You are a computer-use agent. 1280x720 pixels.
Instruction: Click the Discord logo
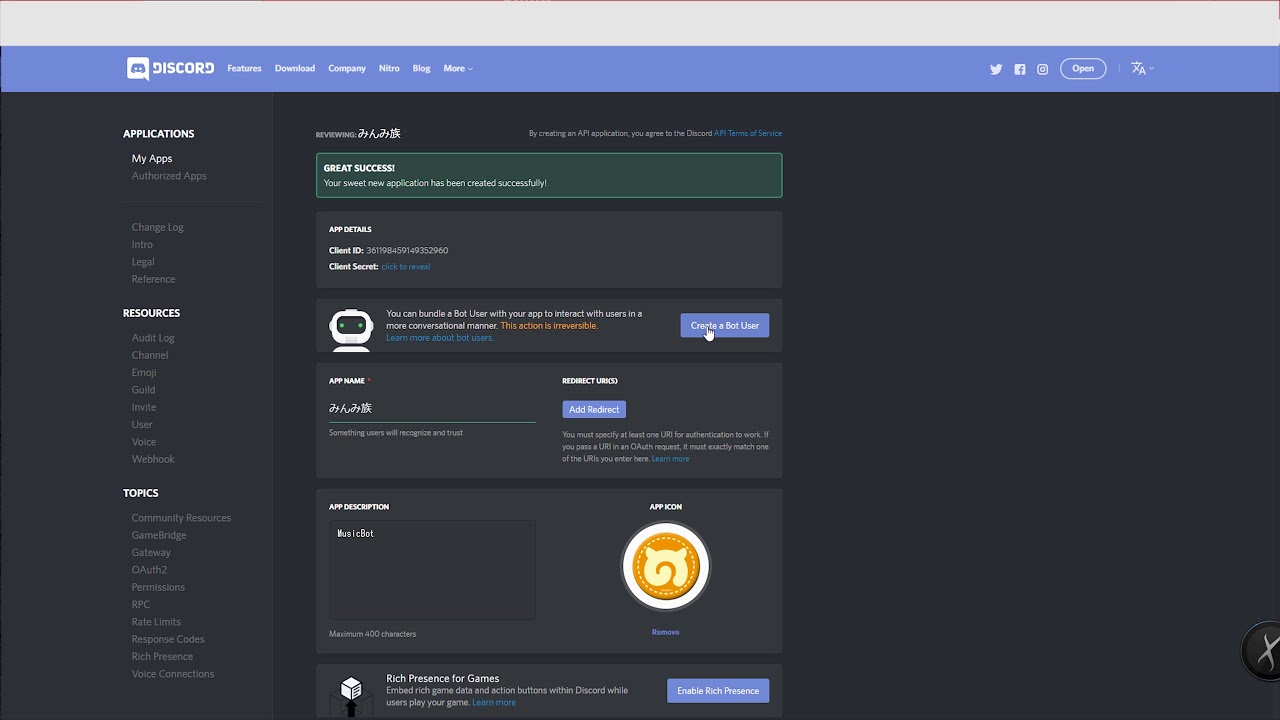[170, 68]
